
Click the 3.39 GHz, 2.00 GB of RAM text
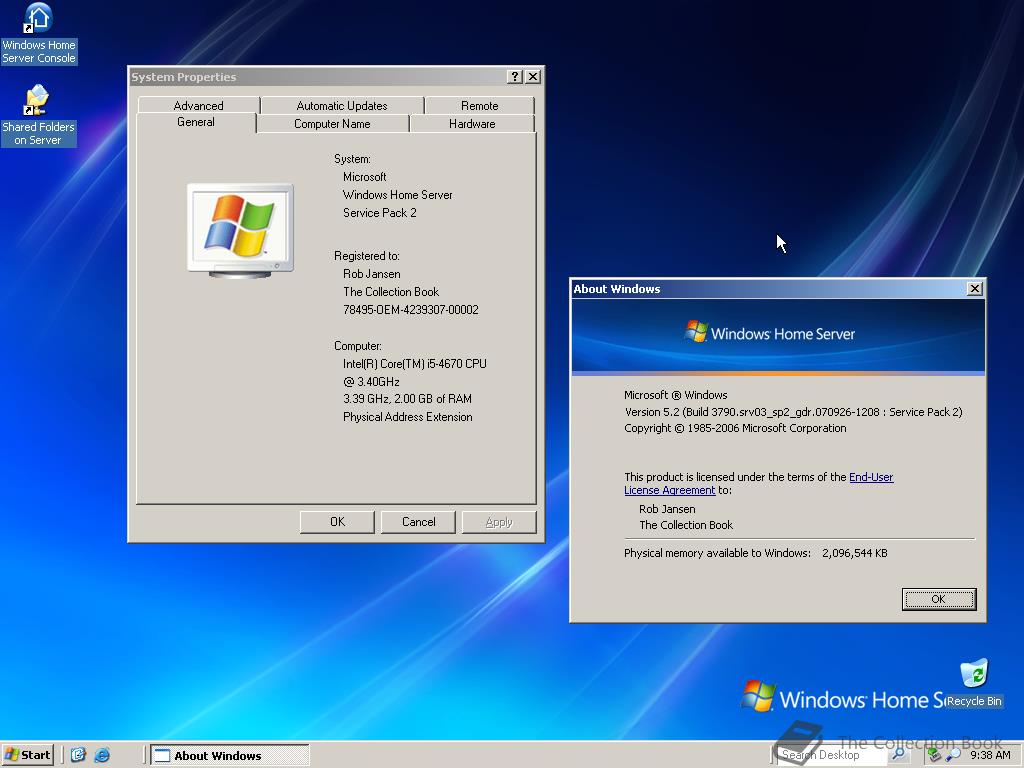click(x=407, y=399)
